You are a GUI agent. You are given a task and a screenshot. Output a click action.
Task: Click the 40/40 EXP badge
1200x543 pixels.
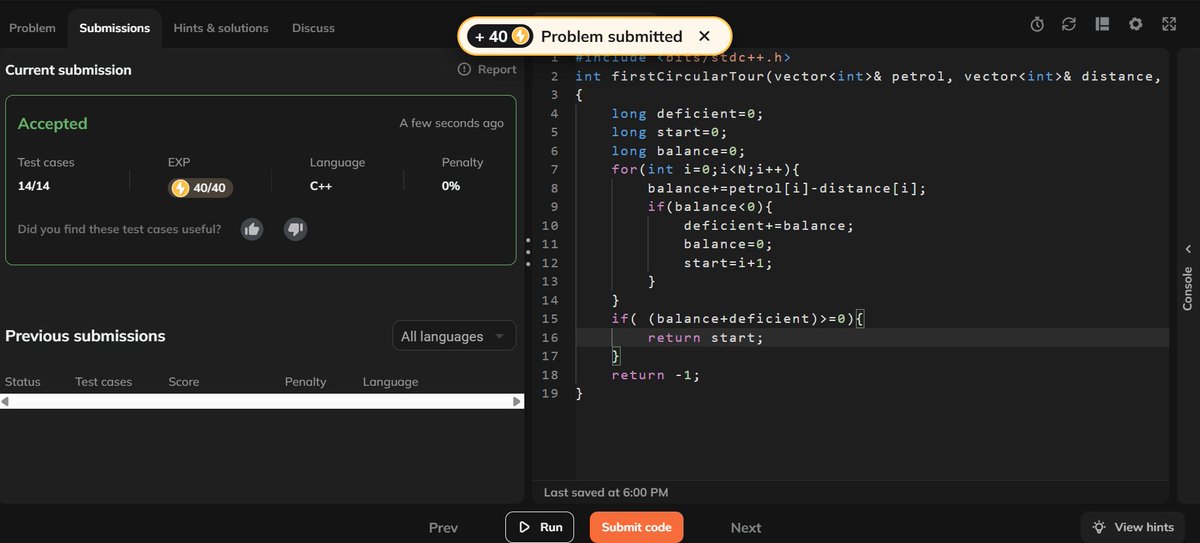click(x=201, y=187)
